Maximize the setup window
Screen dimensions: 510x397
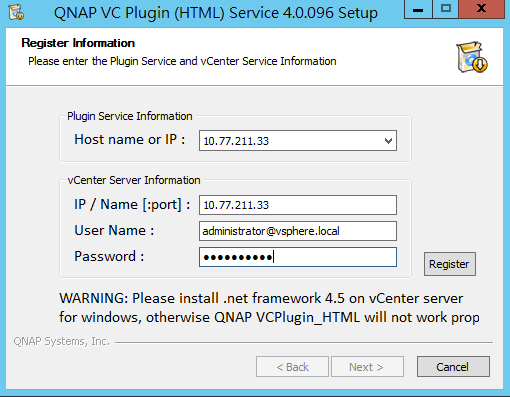click(x=446, y=9)
